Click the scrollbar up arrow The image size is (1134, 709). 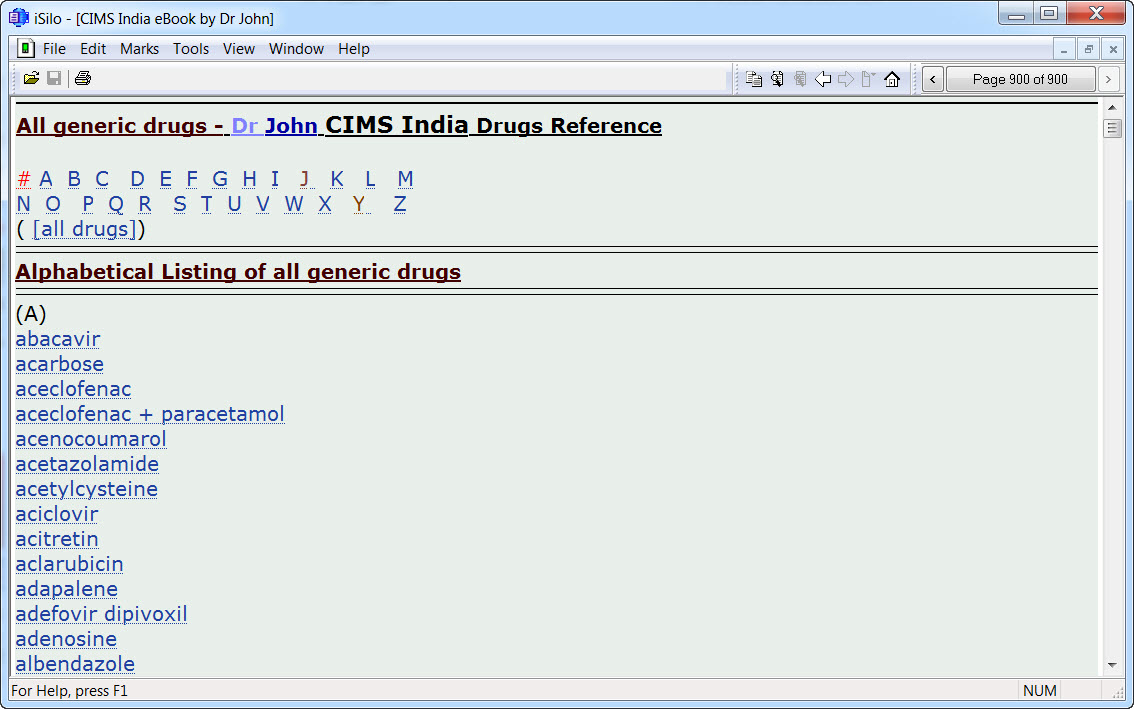(1112, 108)
